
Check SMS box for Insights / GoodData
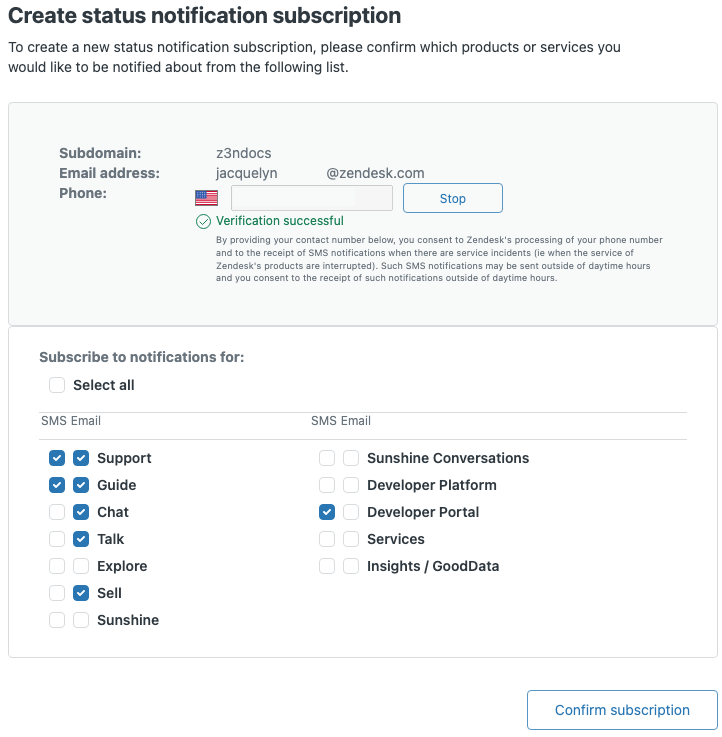point(327,566)
